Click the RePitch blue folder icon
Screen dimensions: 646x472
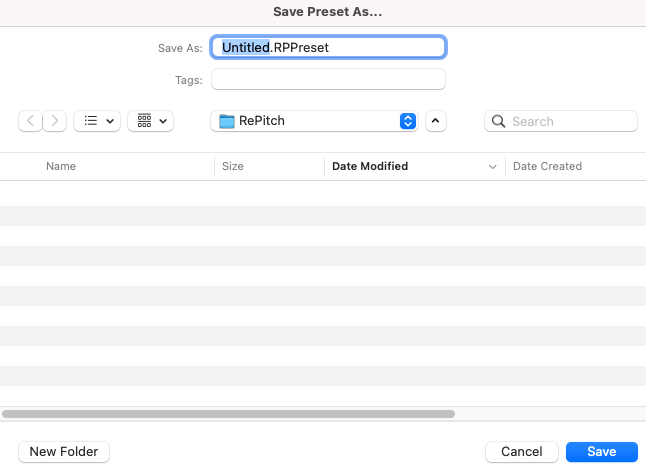pos(226,121)
